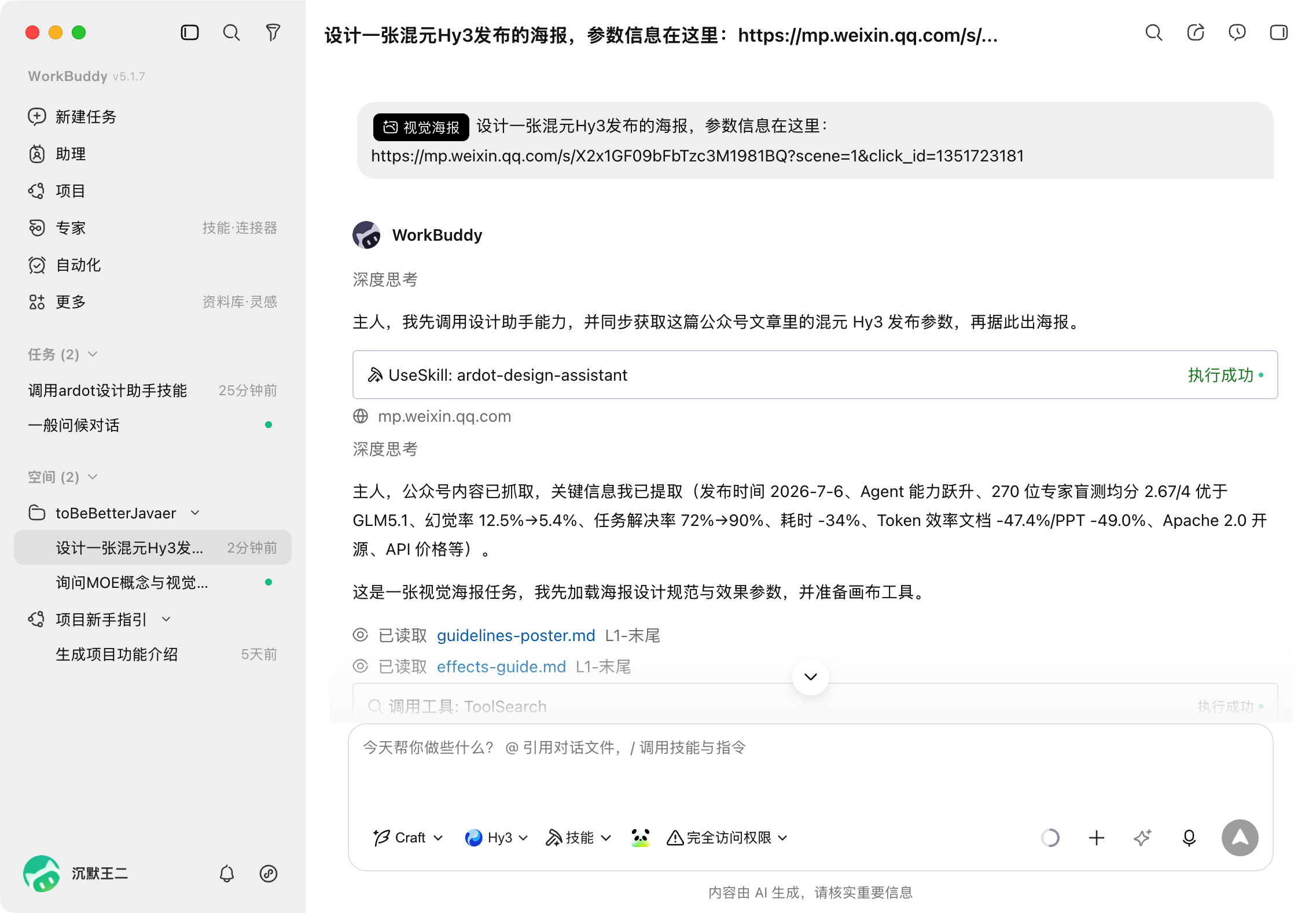Open chat search in top right
Screen dimensions: 1316x913
tap(1154, 32)
